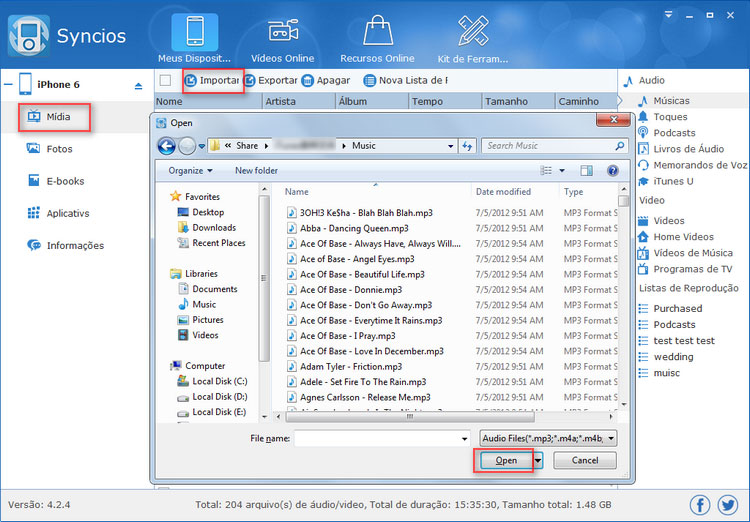Viewport: 750px width, 522px height.
Task: Click the Twitter icon in status bar
Action: pos(727,505)
